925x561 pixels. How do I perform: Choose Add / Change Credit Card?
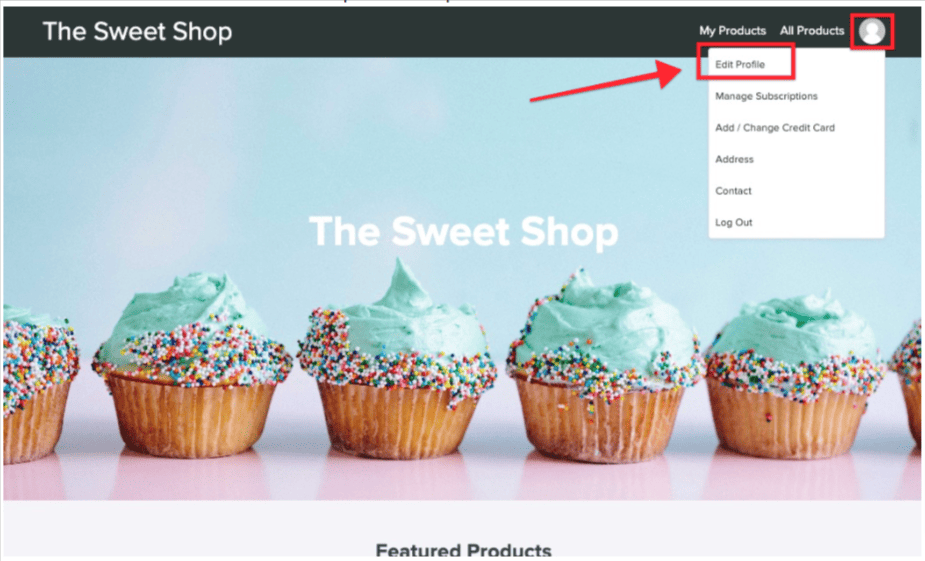point(775,127)
